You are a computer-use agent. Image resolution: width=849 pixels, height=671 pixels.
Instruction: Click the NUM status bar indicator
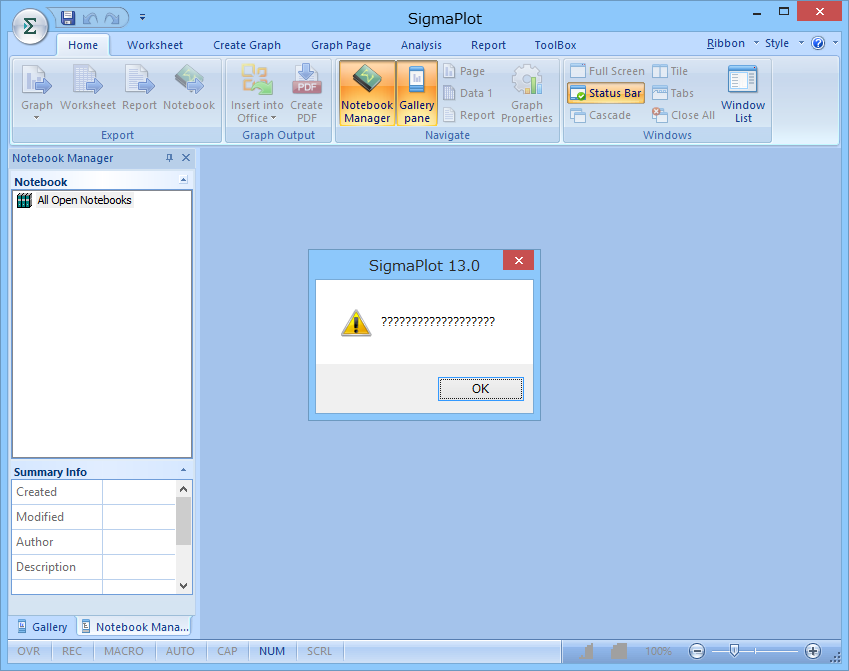[272, 651]
